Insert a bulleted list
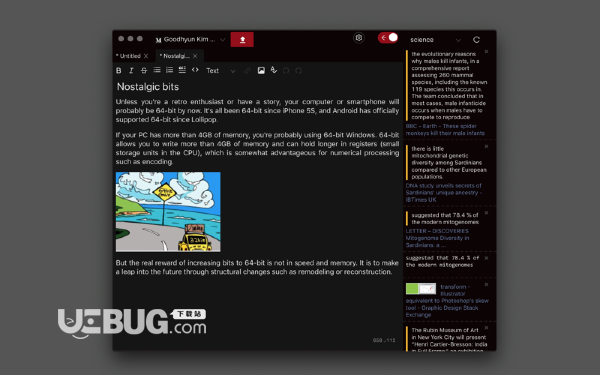This screenshot has width=600, height=375. pyautogui.click(x=157, y=70)
